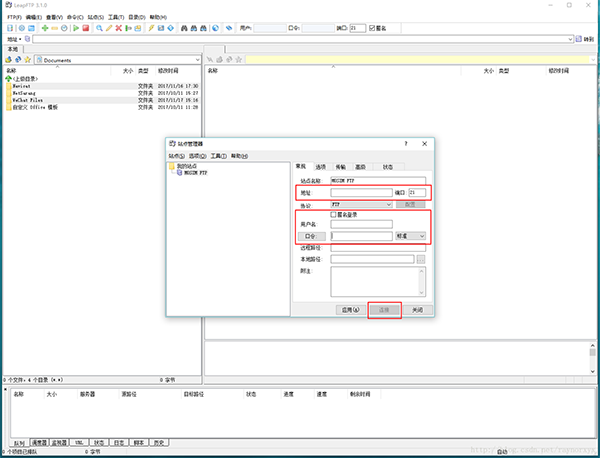Expand the local Documents path dropdown

coord(196,60)
